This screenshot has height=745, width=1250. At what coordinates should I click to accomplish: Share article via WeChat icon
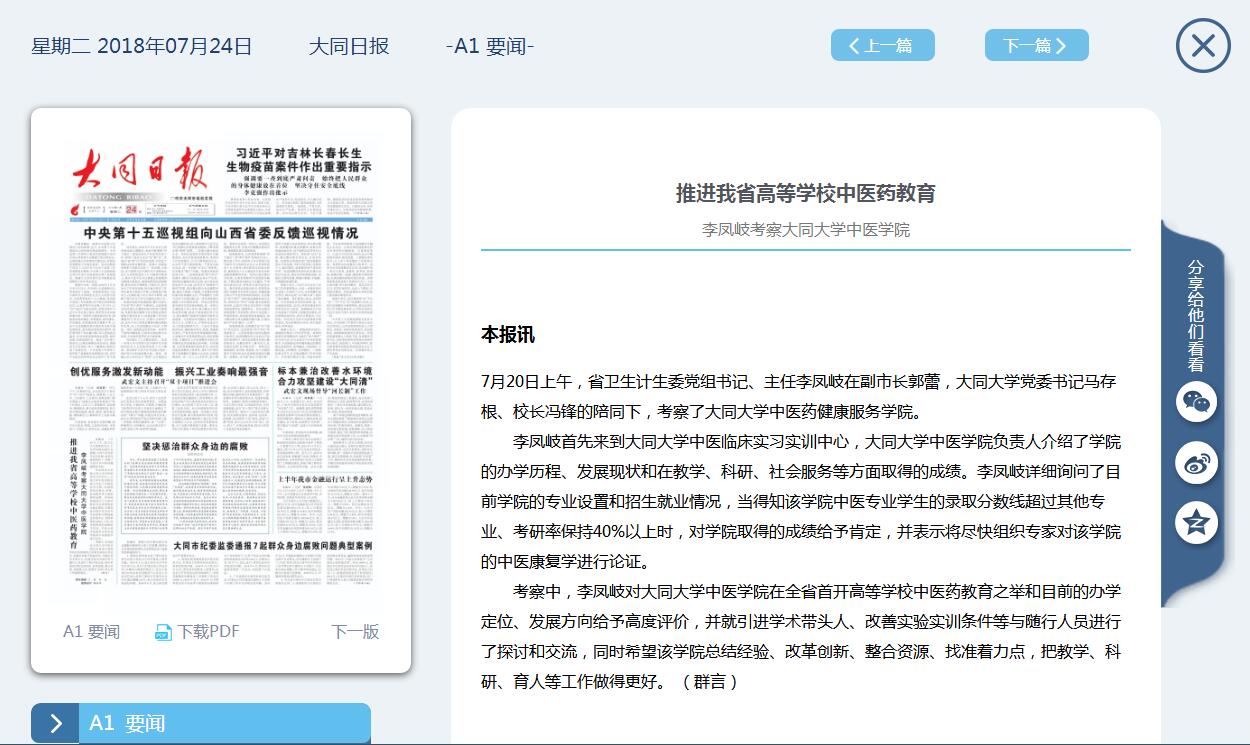coord(1196,402)
